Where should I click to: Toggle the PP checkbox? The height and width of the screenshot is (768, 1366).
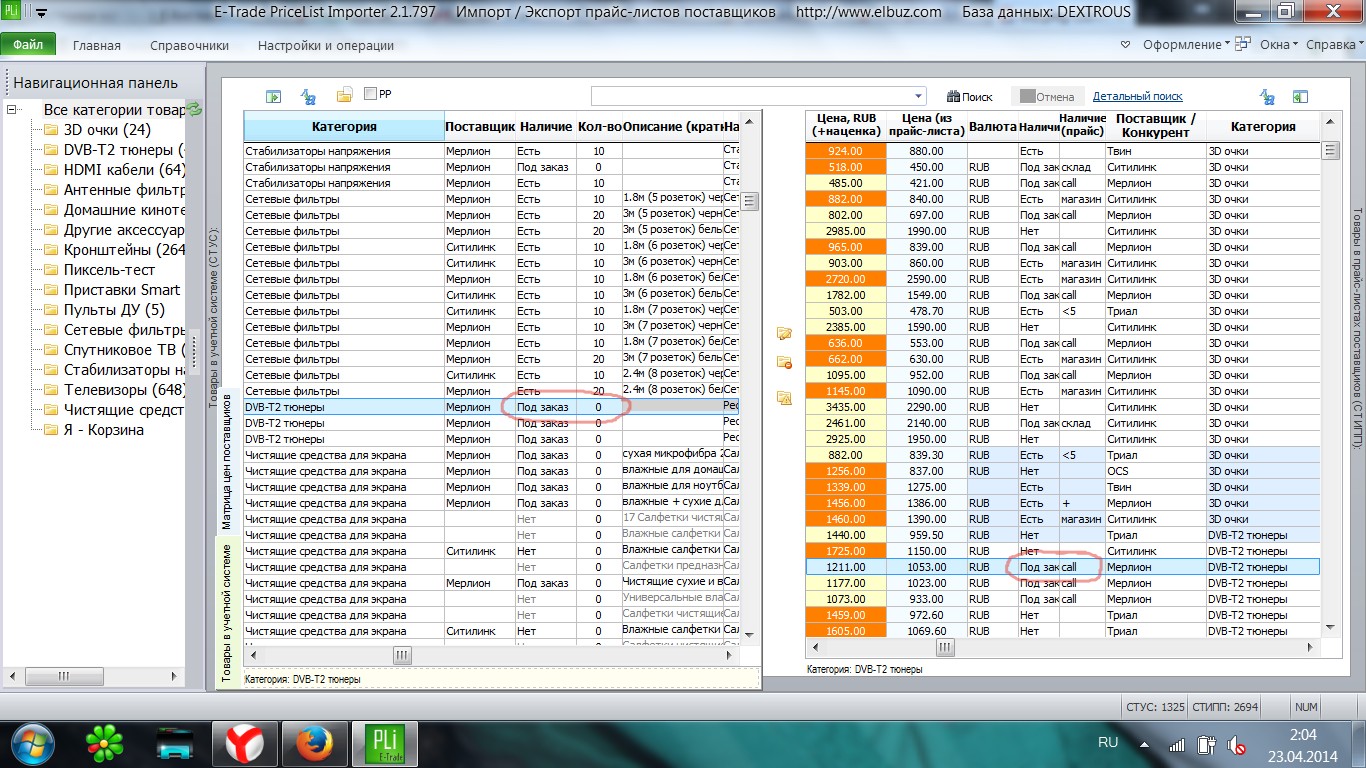tap(371, 94)
